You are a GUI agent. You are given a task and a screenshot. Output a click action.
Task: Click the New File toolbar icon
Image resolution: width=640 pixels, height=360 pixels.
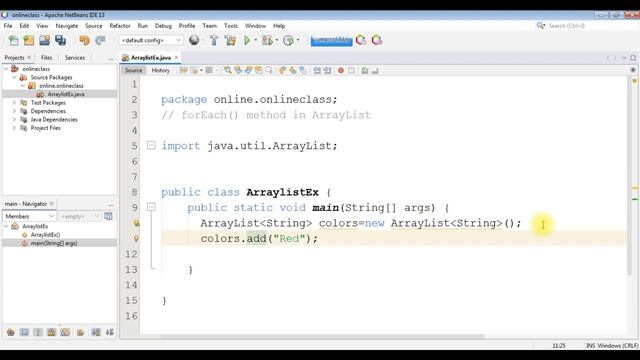pyautogui.click(x=13, y=40)
